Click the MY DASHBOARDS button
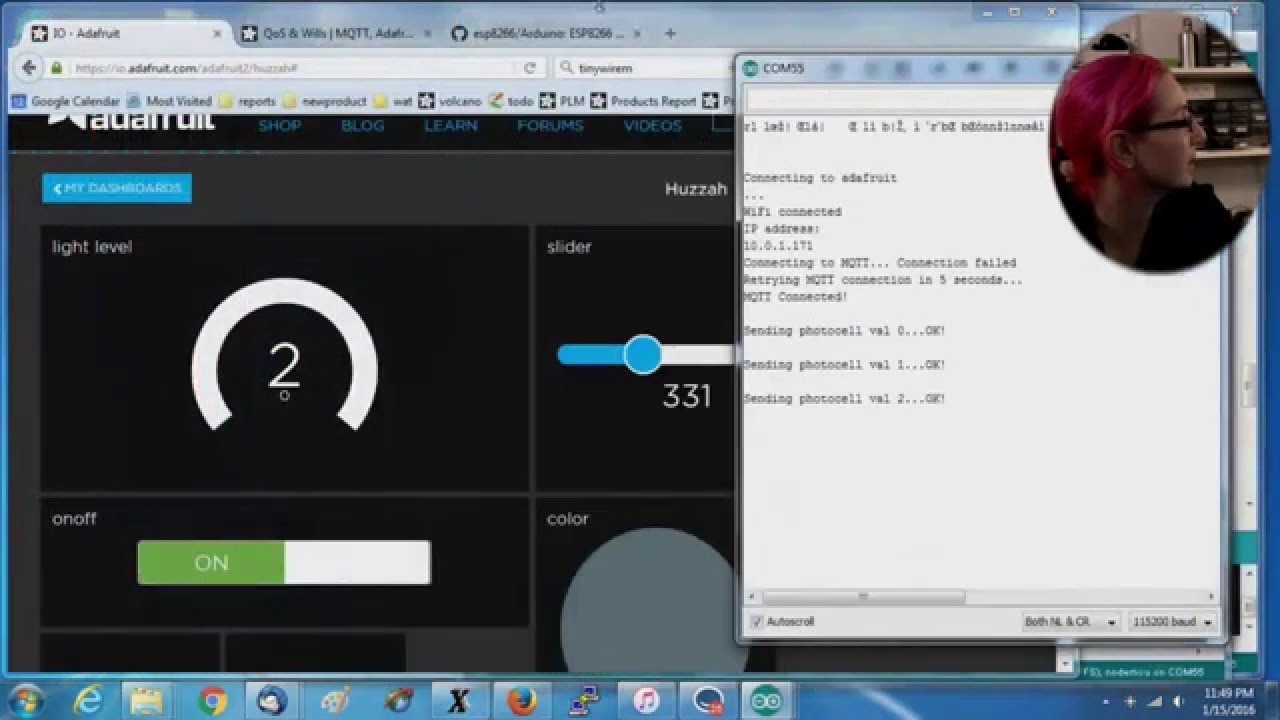The image size is (1280, 720). click(x=117, y=188)
